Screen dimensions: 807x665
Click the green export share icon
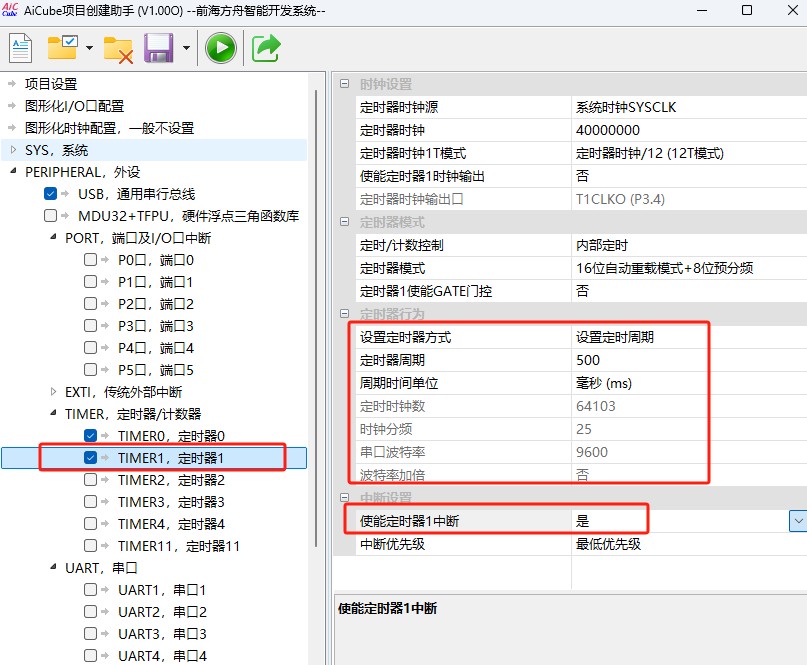tap(266, 48)
